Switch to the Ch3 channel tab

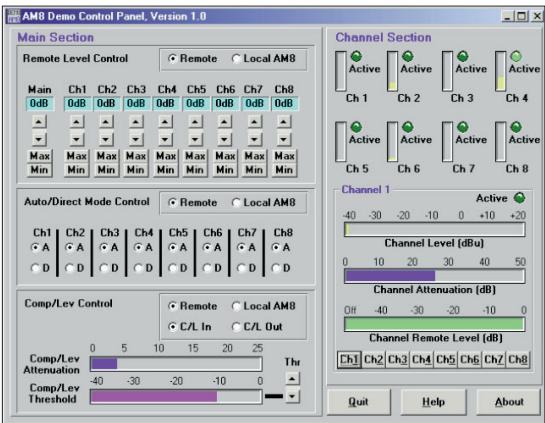(397, 359)
